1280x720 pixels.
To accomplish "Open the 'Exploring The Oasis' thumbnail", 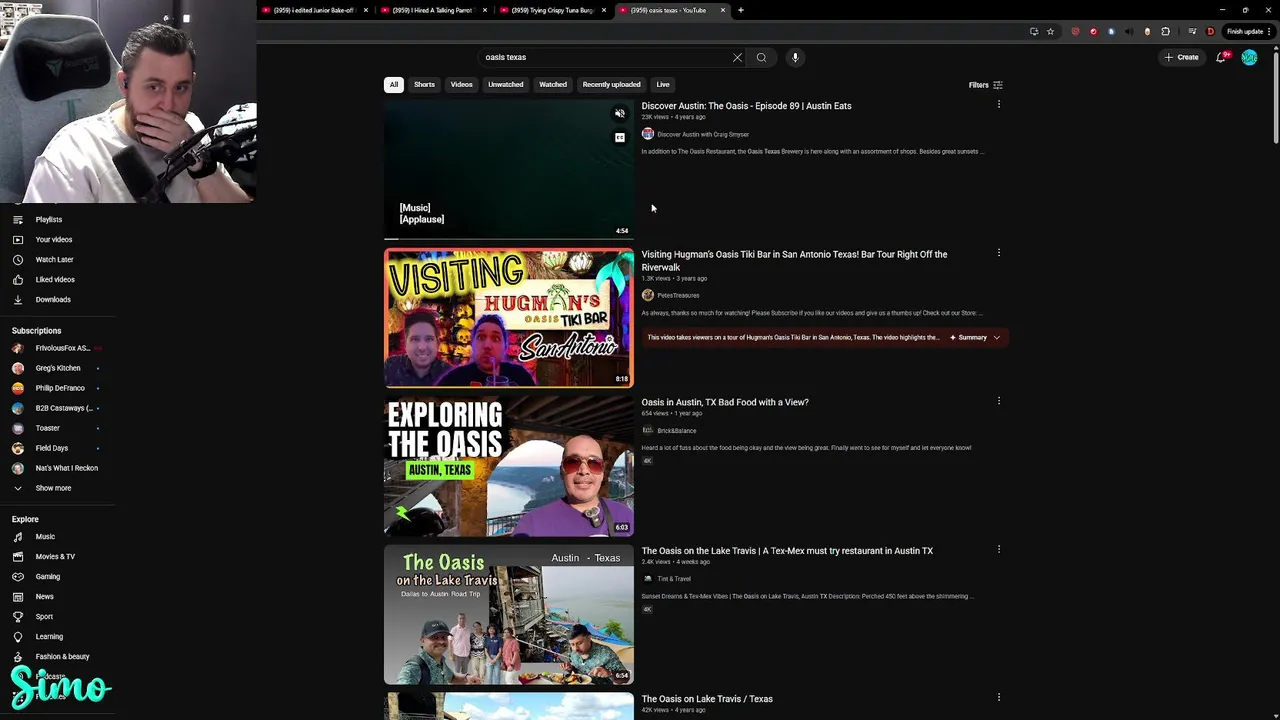I will [x=509, y=466].
